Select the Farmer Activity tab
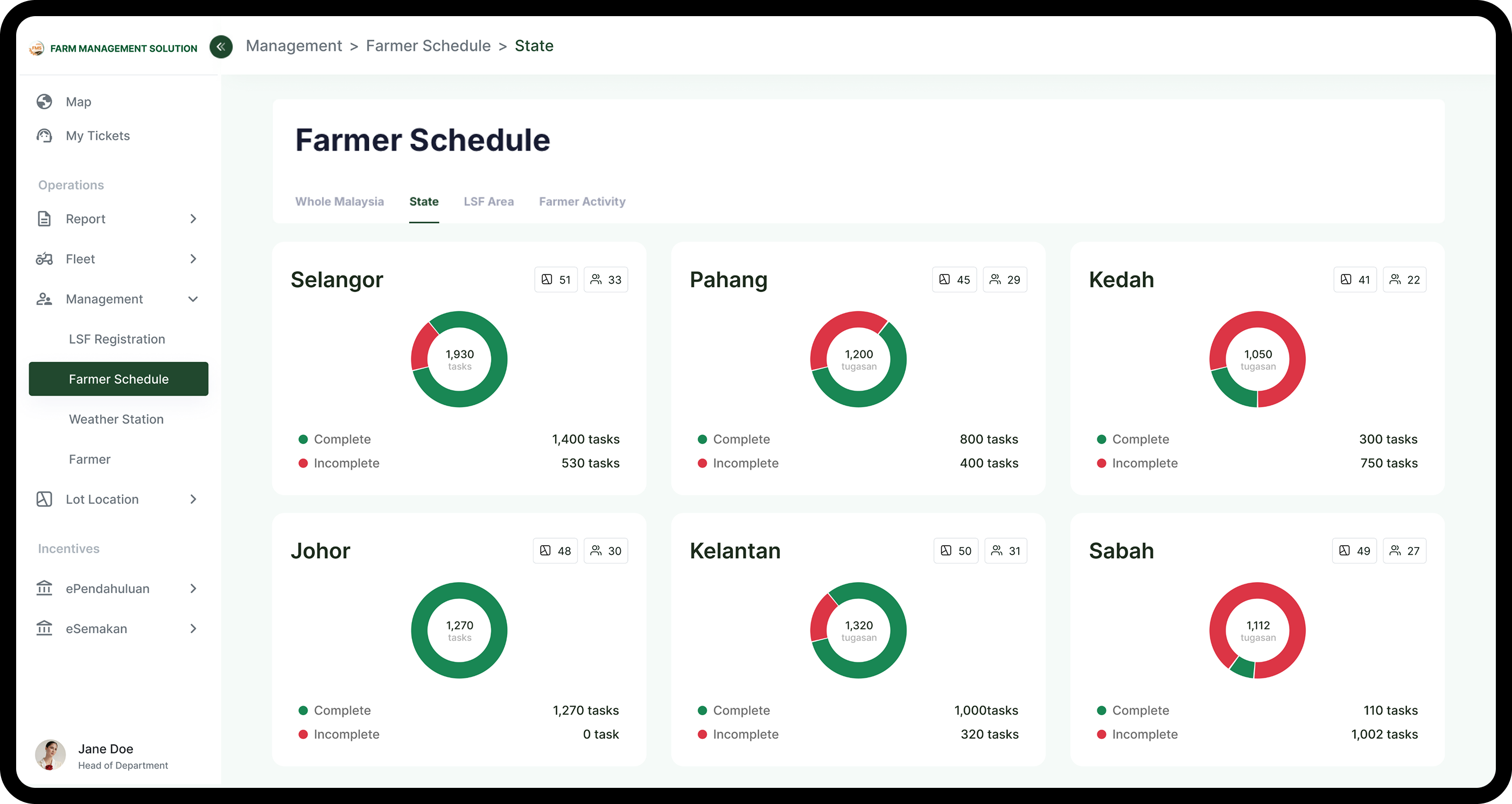The width and height of the screenshot is (1512, 804). [582, 201]
